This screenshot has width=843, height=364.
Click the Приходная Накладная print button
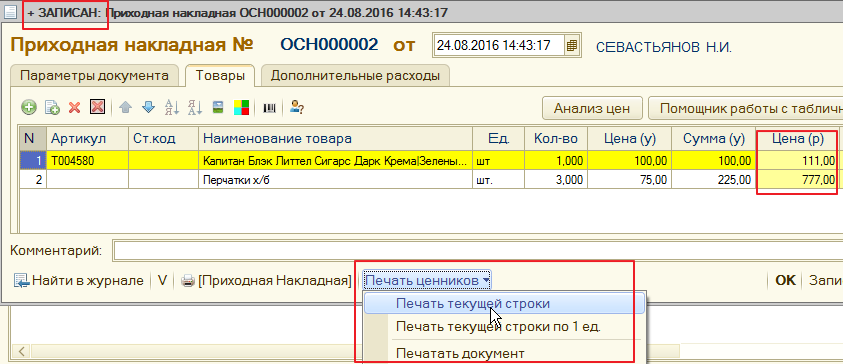coord(267,281)
